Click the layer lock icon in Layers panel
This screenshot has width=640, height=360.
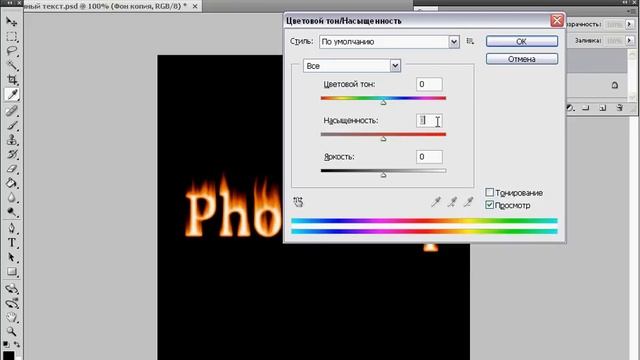[615, 85]
